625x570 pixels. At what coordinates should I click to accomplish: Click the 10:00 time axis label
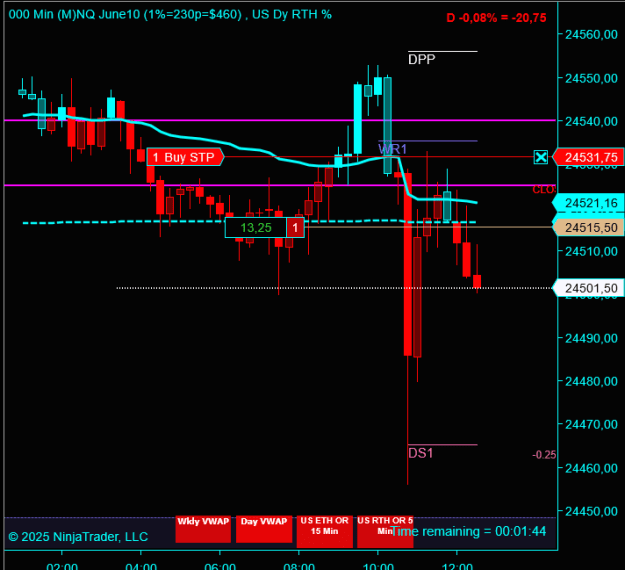pos(377,566)
